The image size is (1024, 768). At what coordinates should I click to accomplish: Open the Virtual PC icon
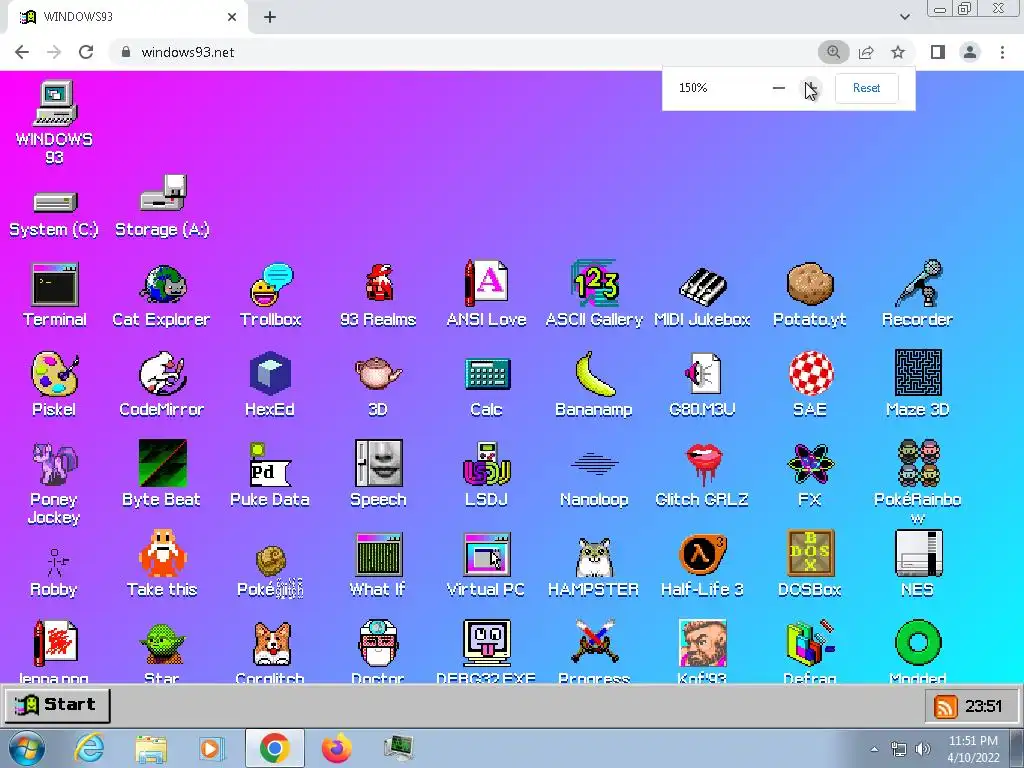click(x=487, y=554)
